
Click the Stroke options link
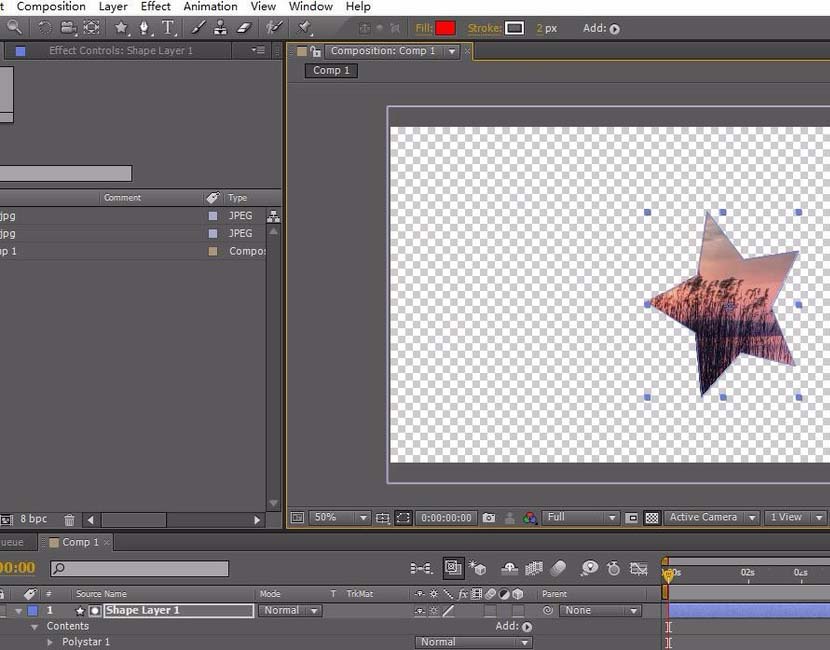(x=483, y=28)
